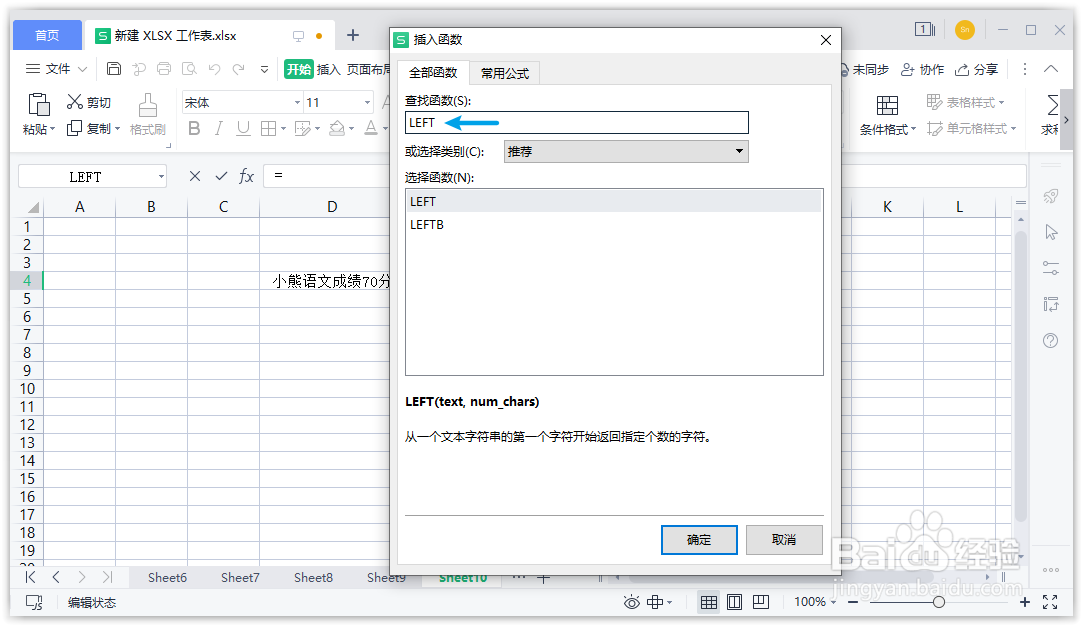Click the help question mark icon
Screen dimensions: 1083x626
tap(1049, 340)
